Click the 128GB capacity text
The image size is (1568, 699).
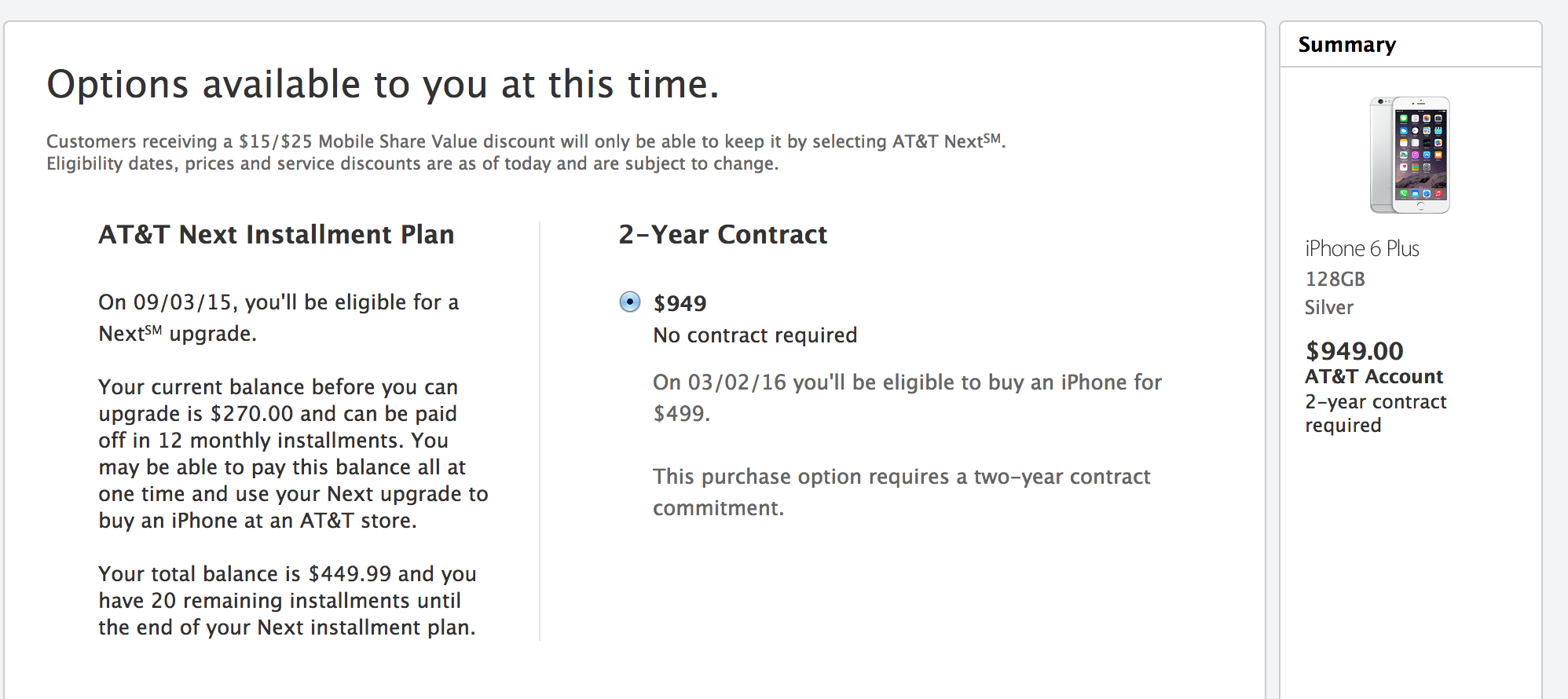click(x=1335, y=279)
